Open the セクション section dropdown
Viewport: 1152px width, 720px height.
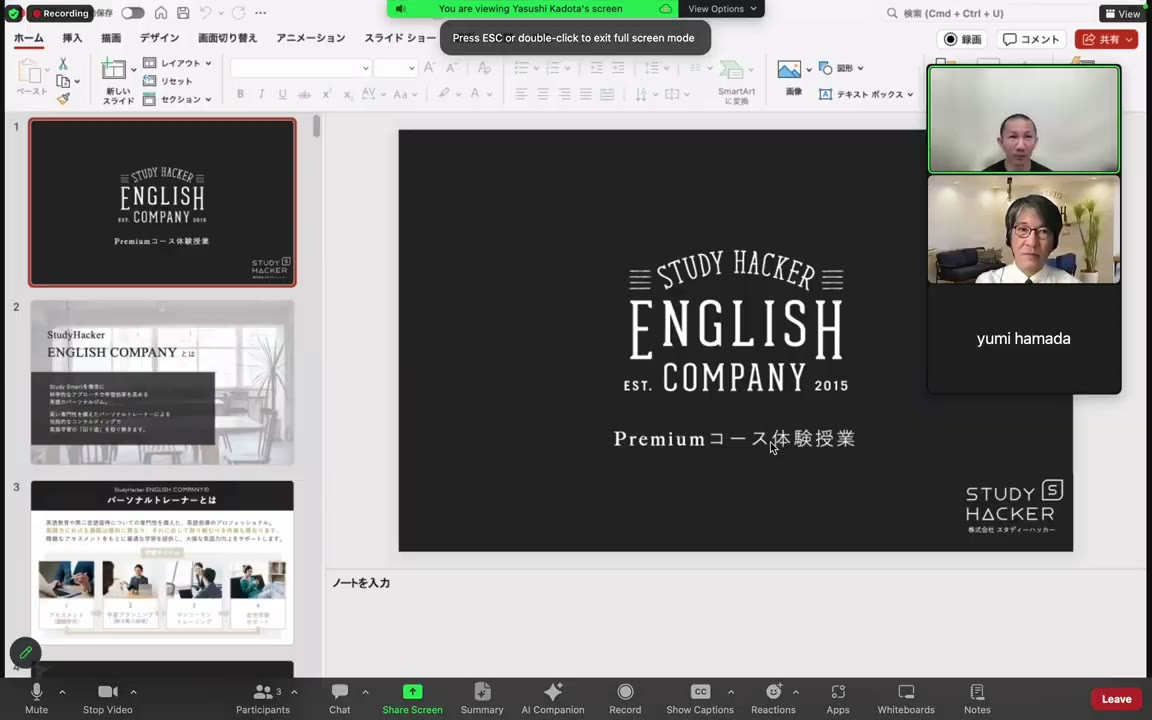click(178, 99)
